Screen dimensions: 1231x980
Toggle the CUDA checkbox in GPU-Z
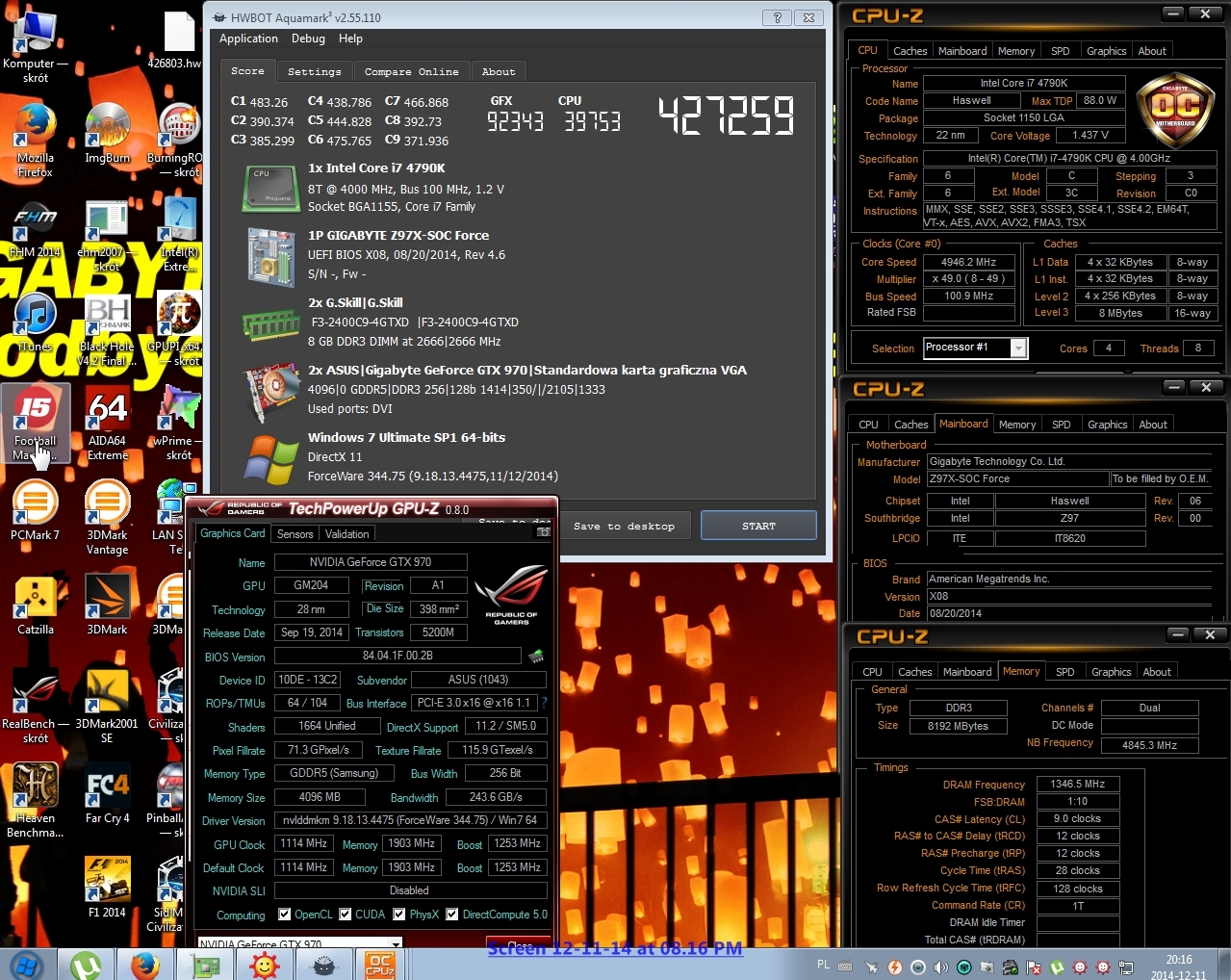coord(345,915)
